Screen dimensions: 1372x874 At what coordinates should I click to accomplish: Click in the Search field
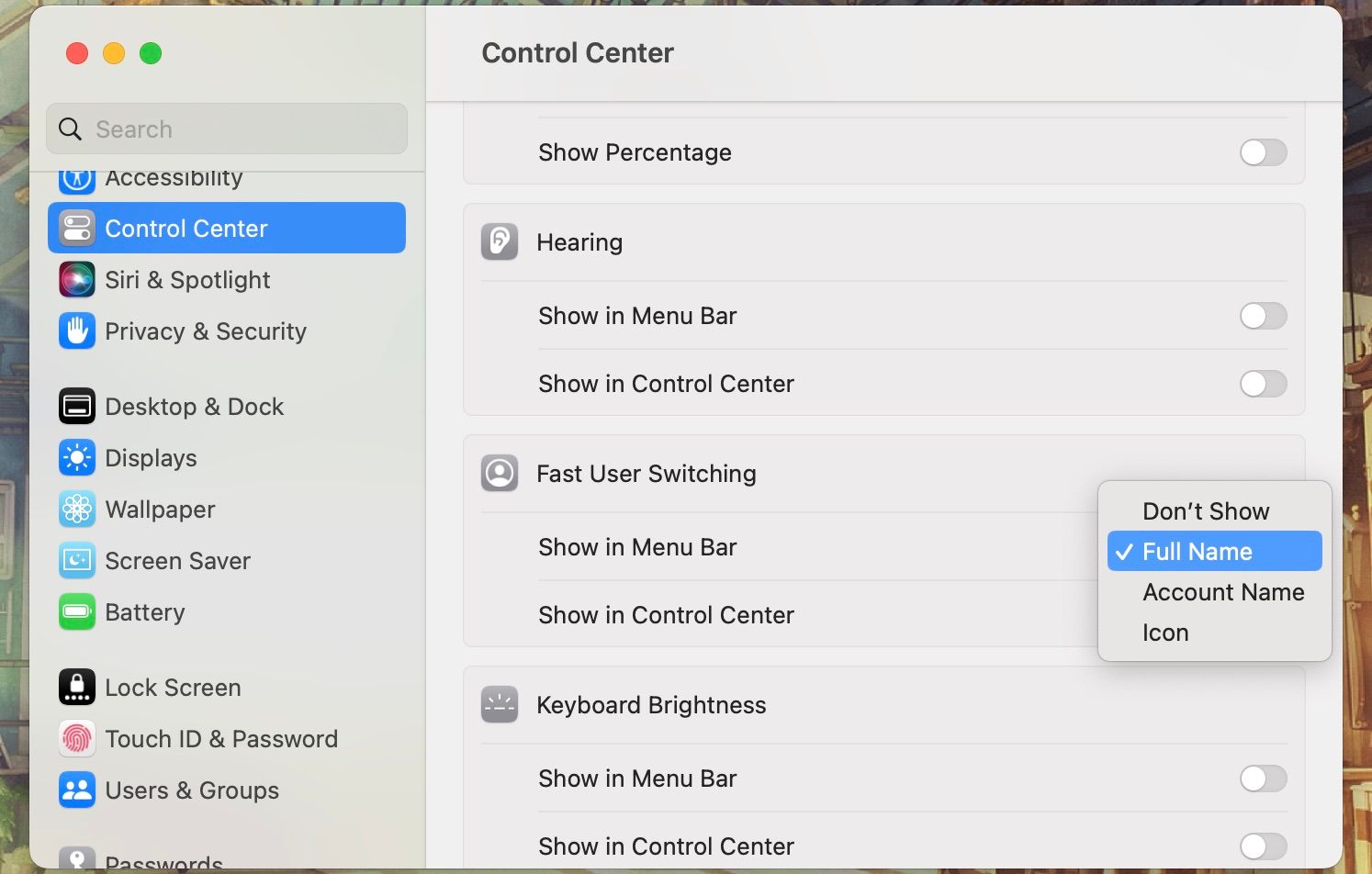pyautogui.click(x=226, y=129)
